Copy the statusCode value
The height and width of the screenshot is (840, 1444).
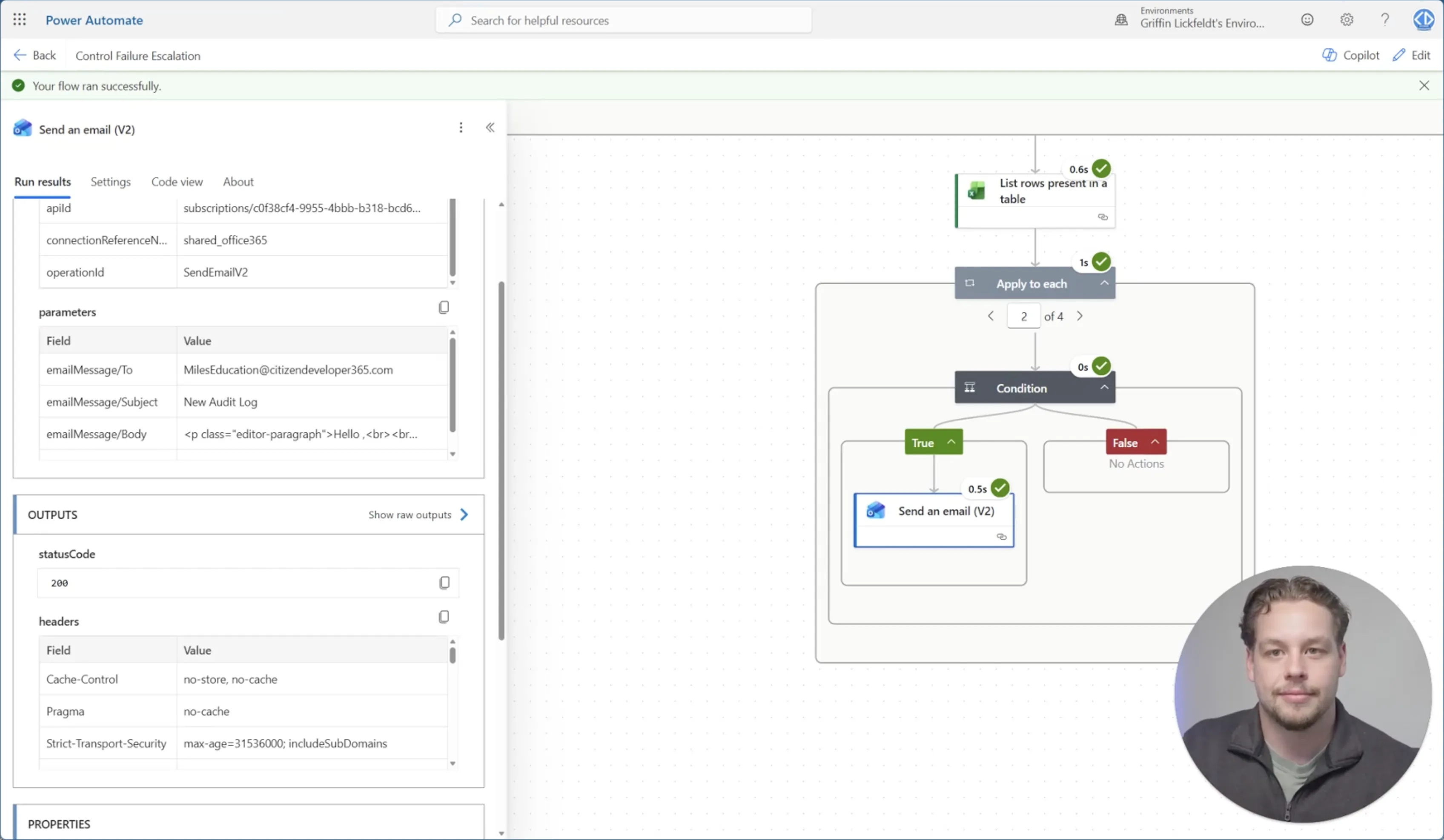pos(444,582)
